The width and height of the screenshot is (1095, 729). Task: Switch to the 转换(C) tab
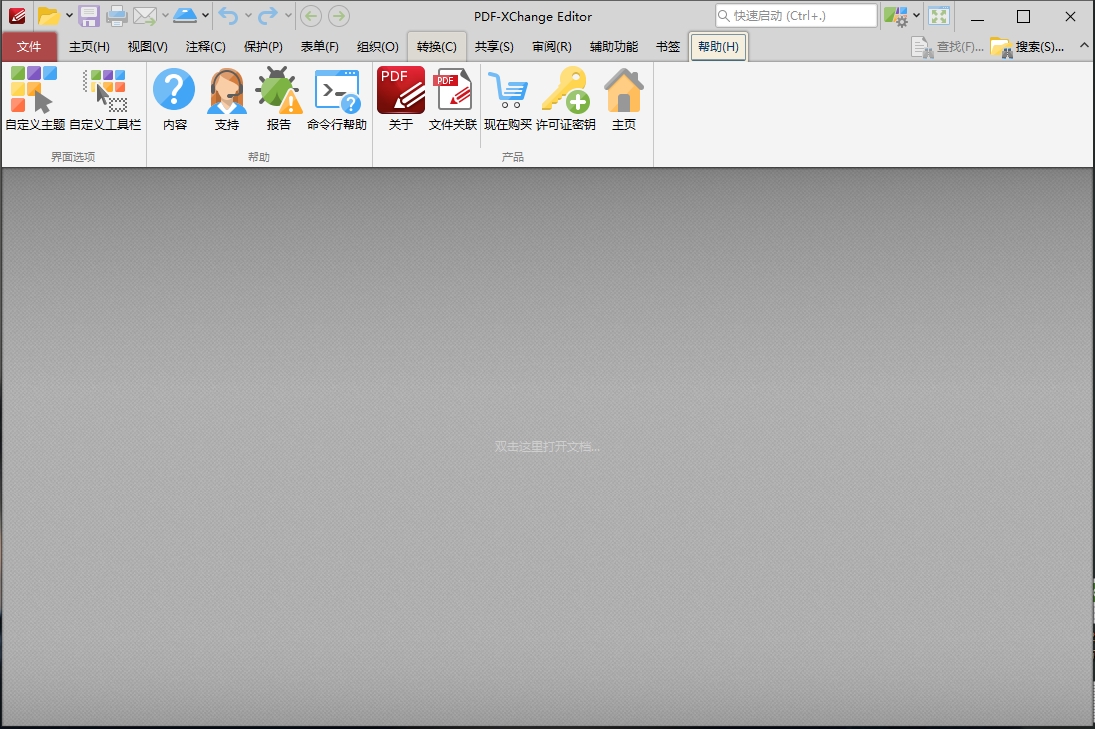click(436, 47)
